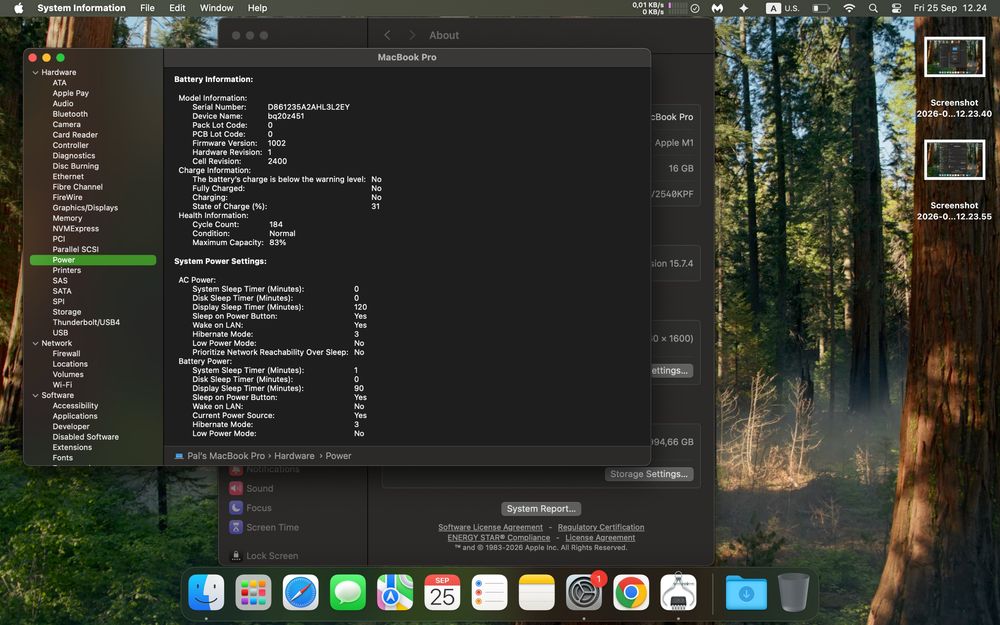This screenshot has width=1000, height=625.
Task: Select Disabled Software in sidebar
Action: click(85, 438)
